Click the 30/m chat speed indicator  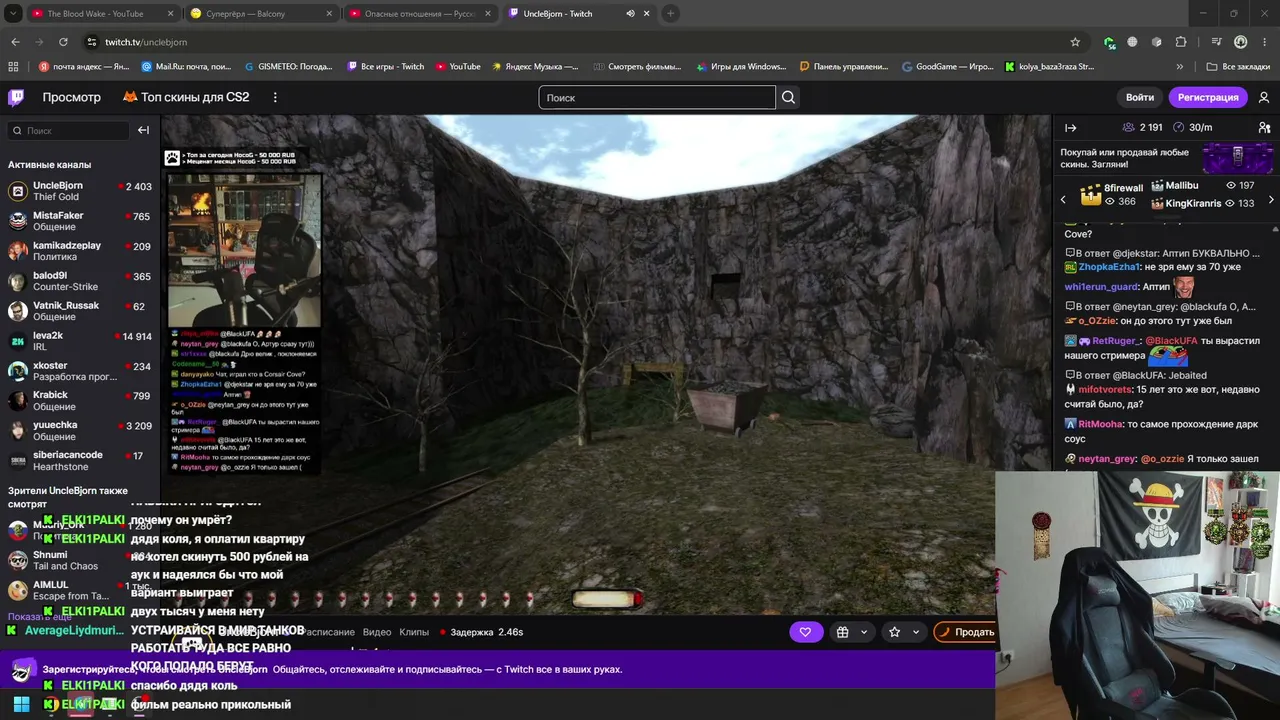1192,127
